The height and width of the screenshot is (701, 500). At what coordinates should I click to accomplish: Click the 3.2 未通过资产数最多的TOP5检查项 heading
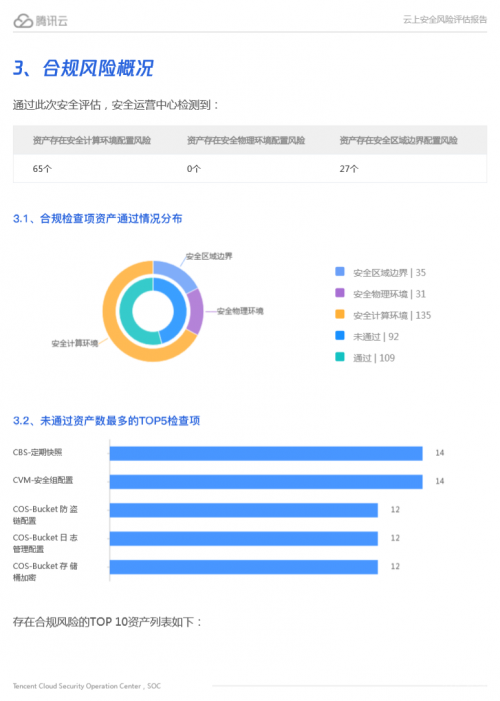click(106, 421)
